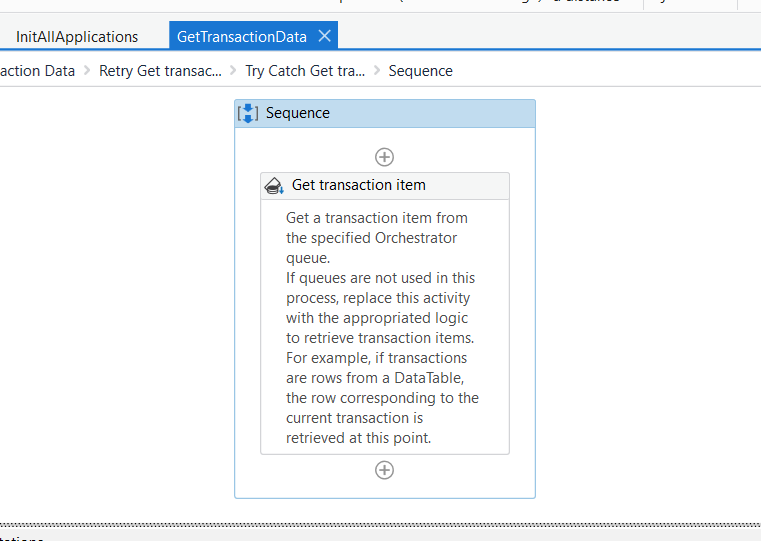Image resolution: width=761 pixels, height=541 pixels.
Task: Click chevron before the Sequence breadcrumb
Action: [x=377, y=71]
